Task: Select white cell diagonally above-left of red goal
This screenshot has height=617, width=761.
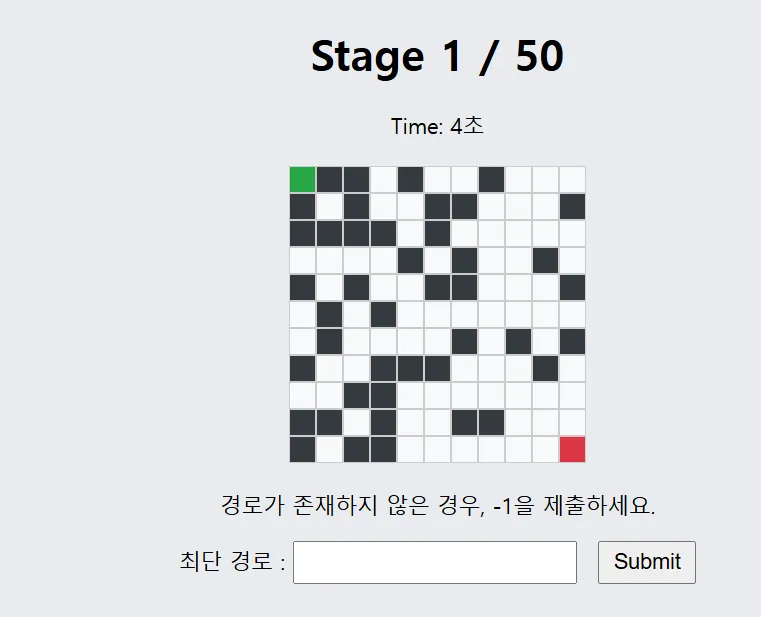Action: click(x=545, y=422)
